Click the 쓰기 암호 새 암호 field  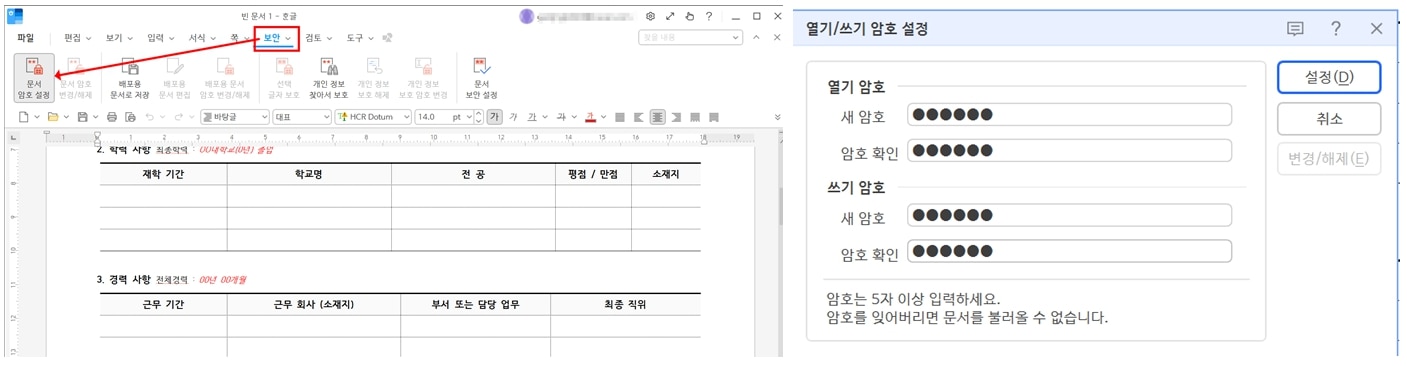point(1069,215)
